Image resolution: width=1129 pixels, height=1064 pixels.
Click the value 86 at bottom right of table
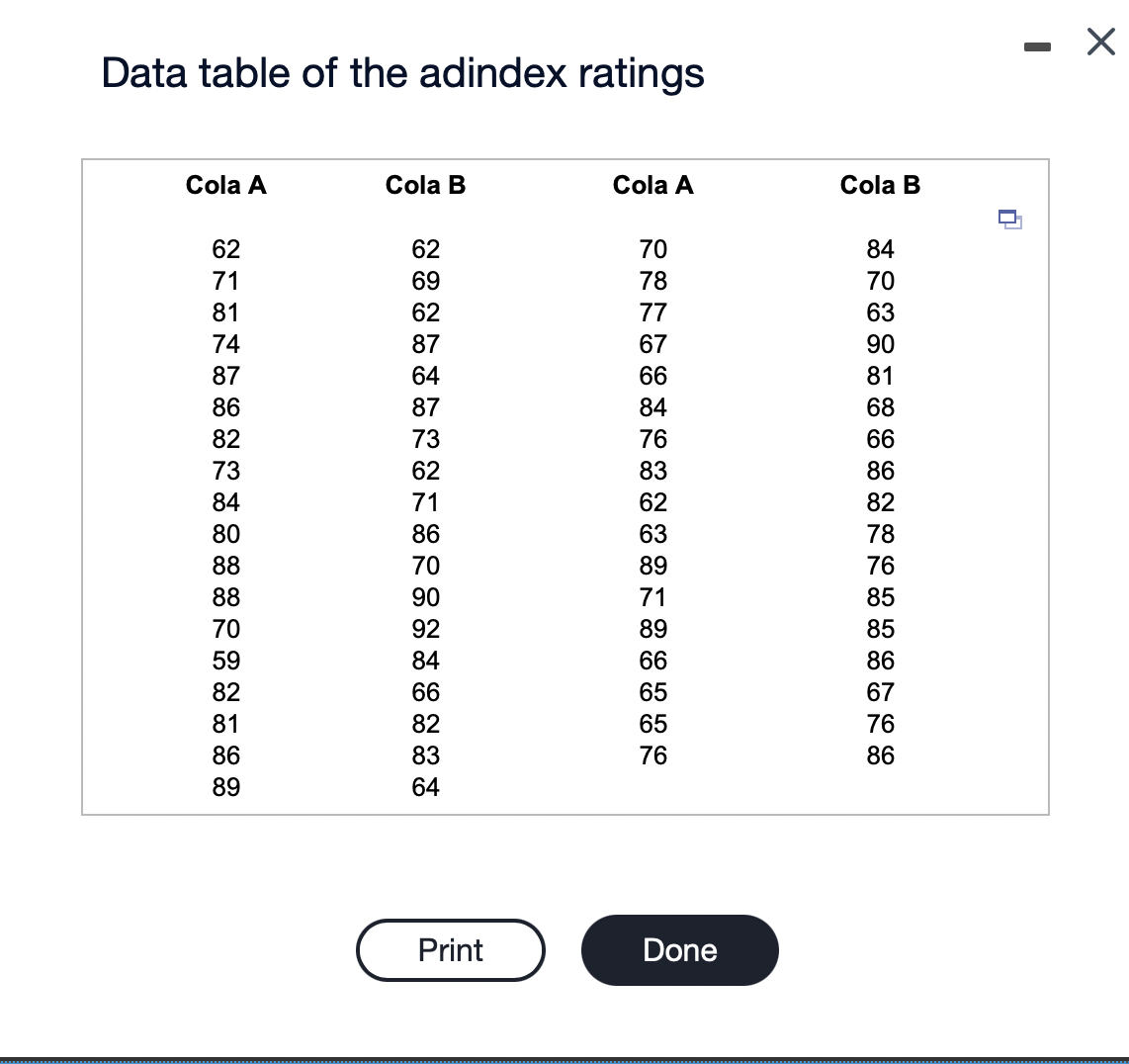click(x=880, y=755)
